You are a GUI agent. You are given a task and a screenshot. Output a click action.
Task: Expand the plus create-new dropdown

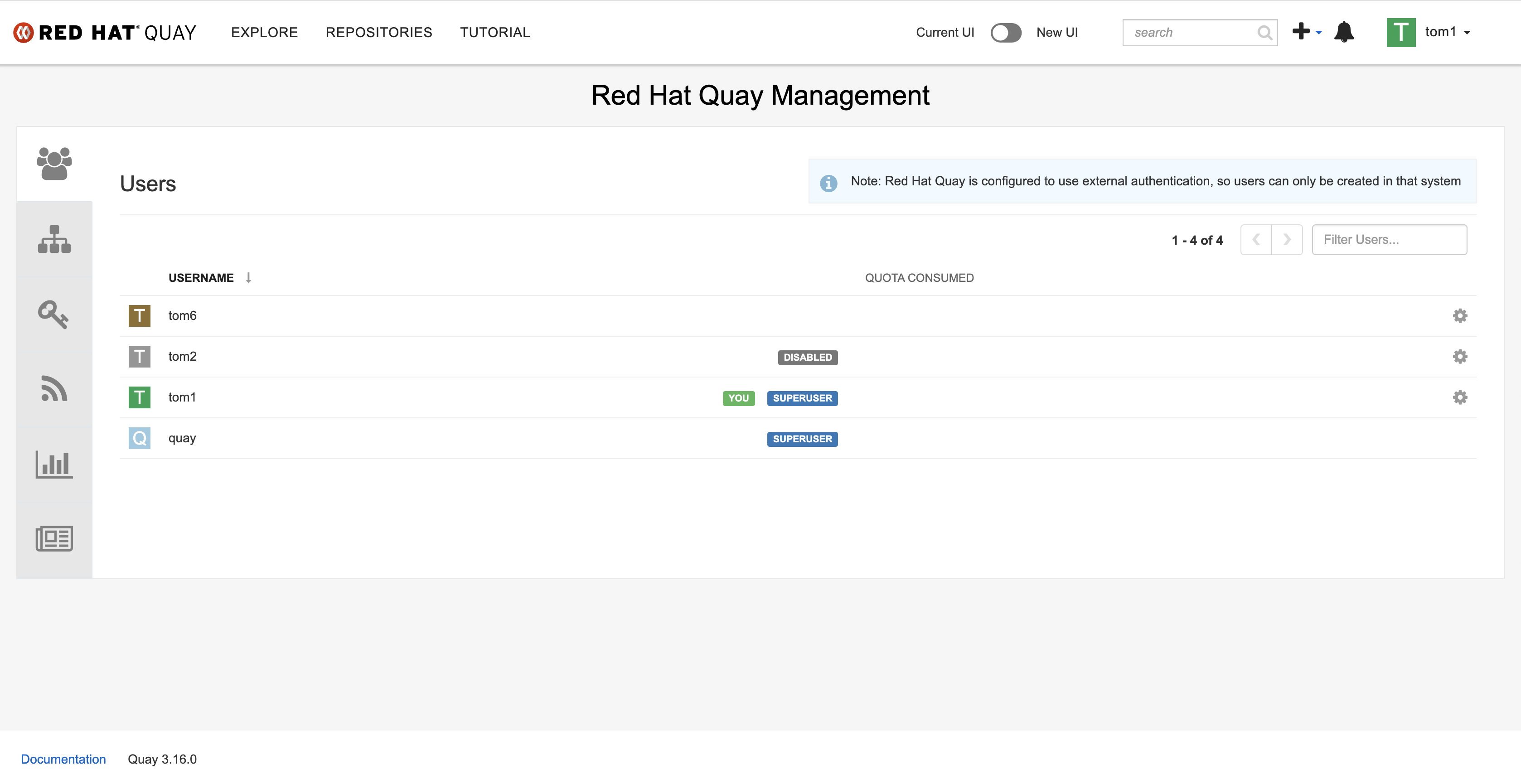point(1306,32)
